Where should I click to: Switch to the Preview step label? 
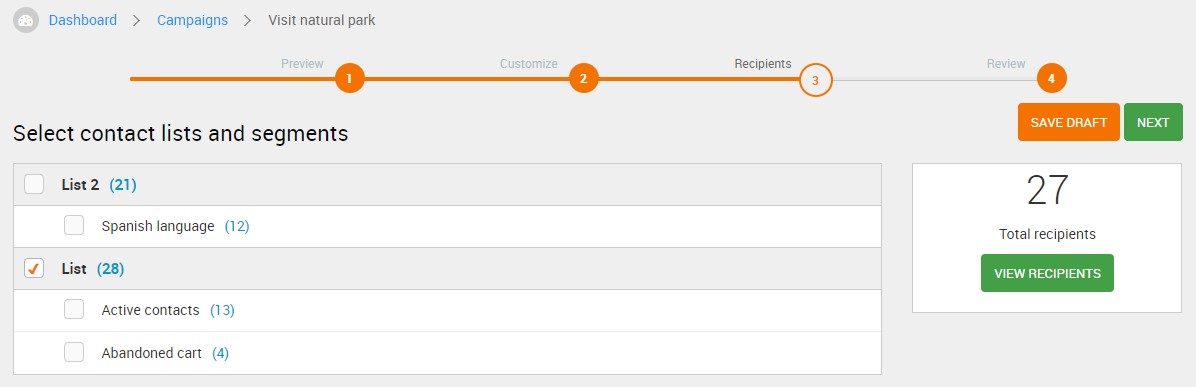point(302,64)
